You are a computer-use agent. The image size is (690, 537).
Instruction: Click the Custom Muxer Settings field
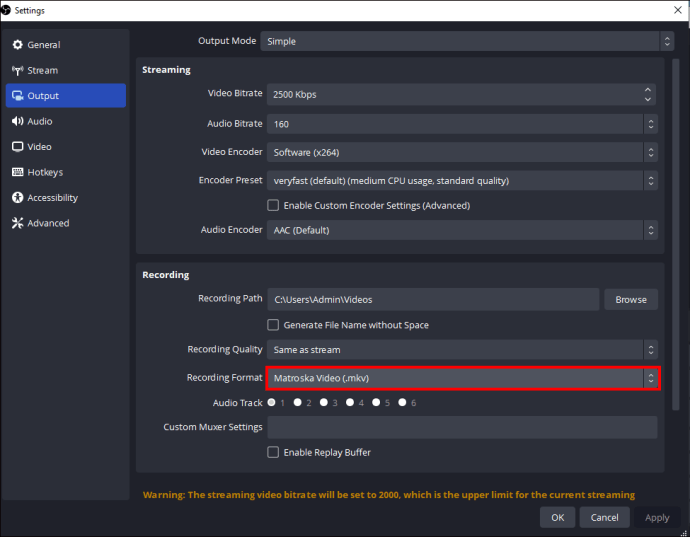[x=462, y=427]
